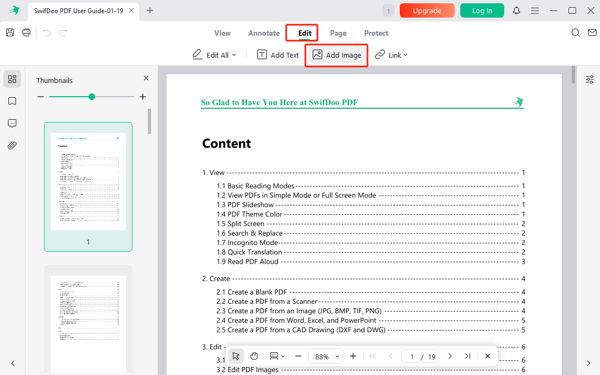Screen dimensions: 600x375
Task: Click the Add Text button
Action: (x=278, y=55)
